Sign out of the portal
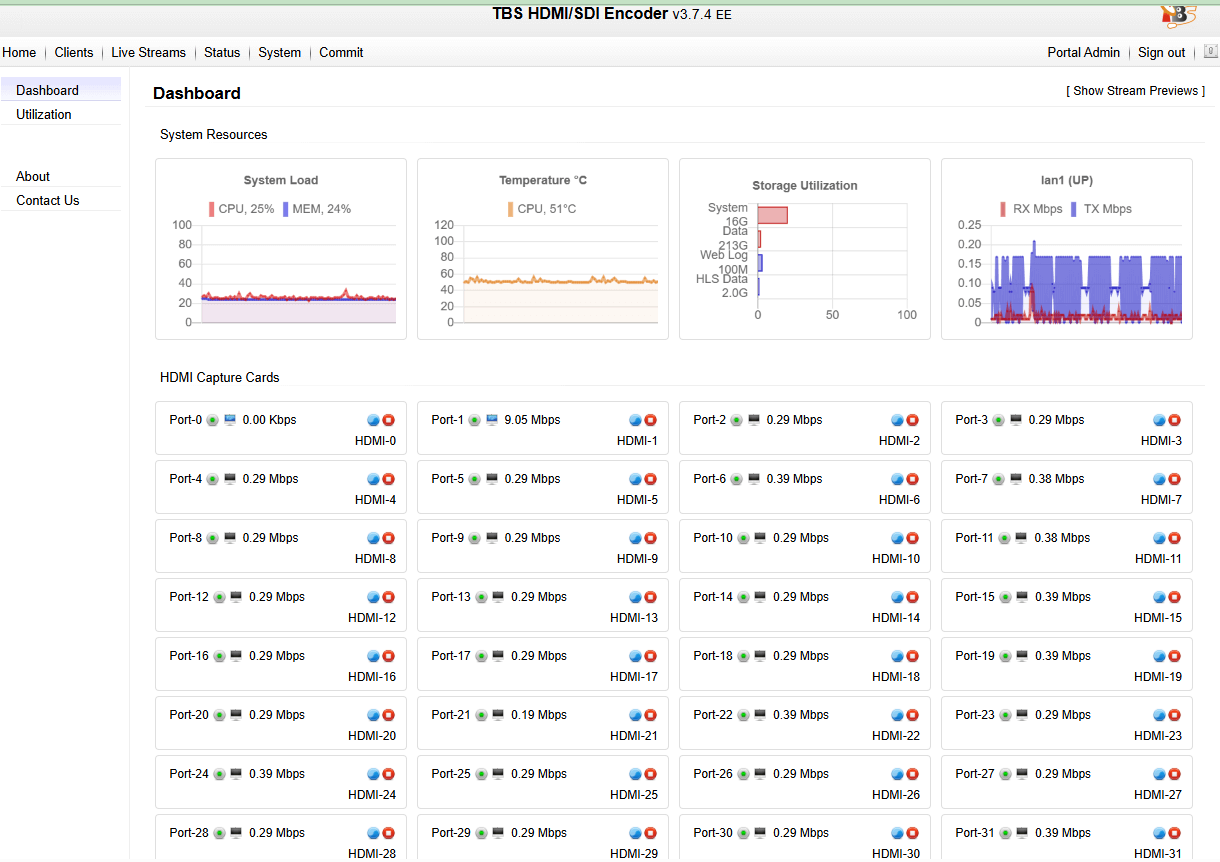Viewport: 1220px width, 862px height. click(x=1161, y=53)
